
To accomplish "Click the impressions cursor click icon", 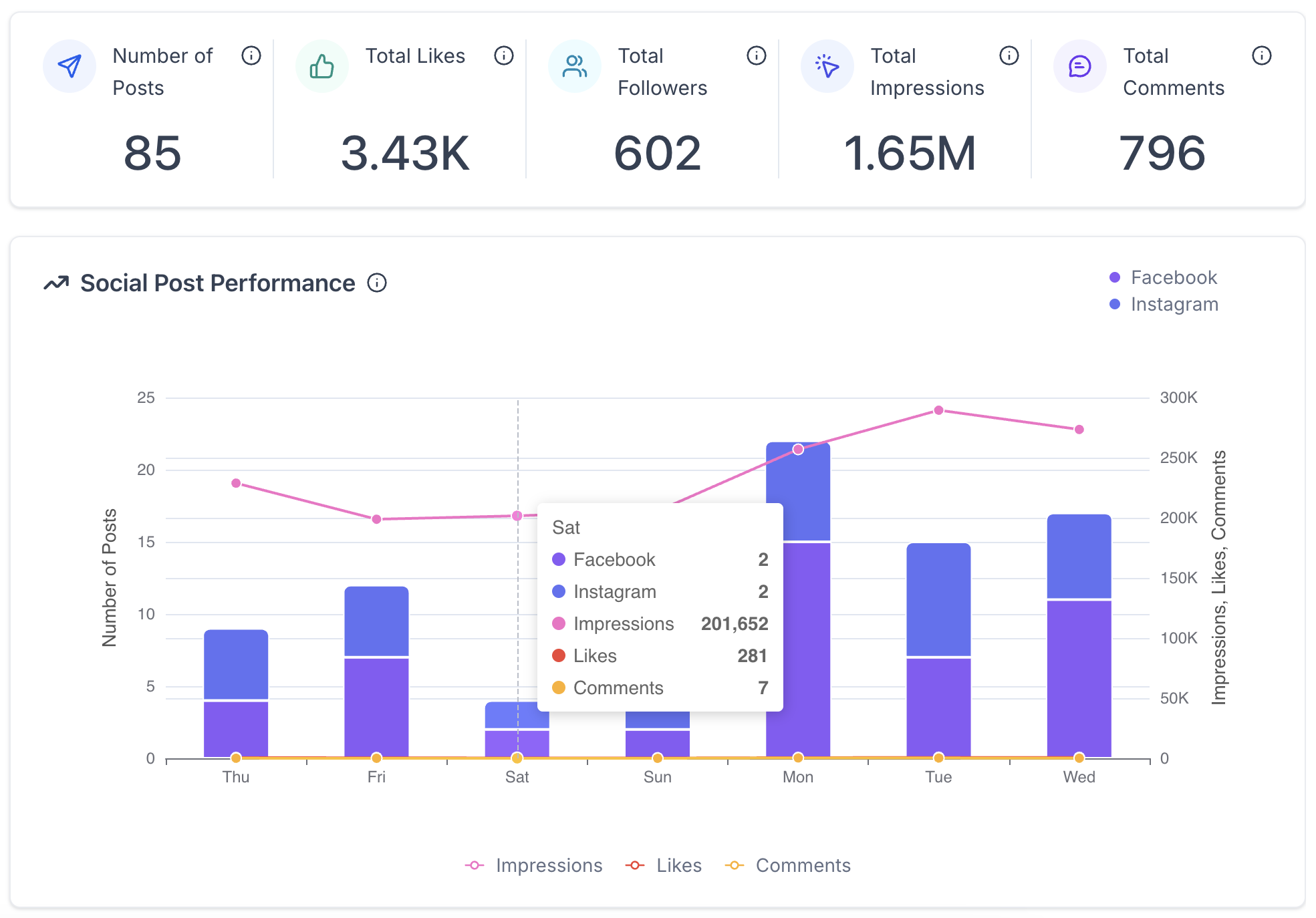I will point(827,66).
